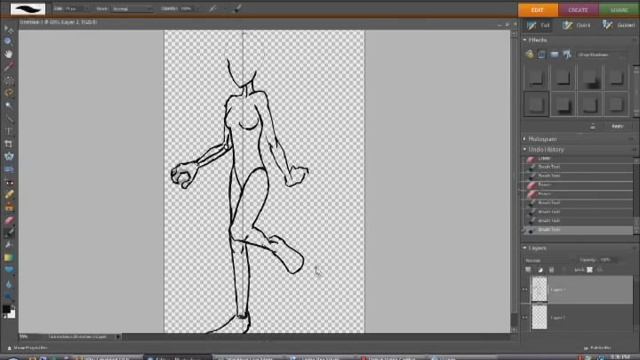
Task: Select the Type tool
Action: (8, 131)
